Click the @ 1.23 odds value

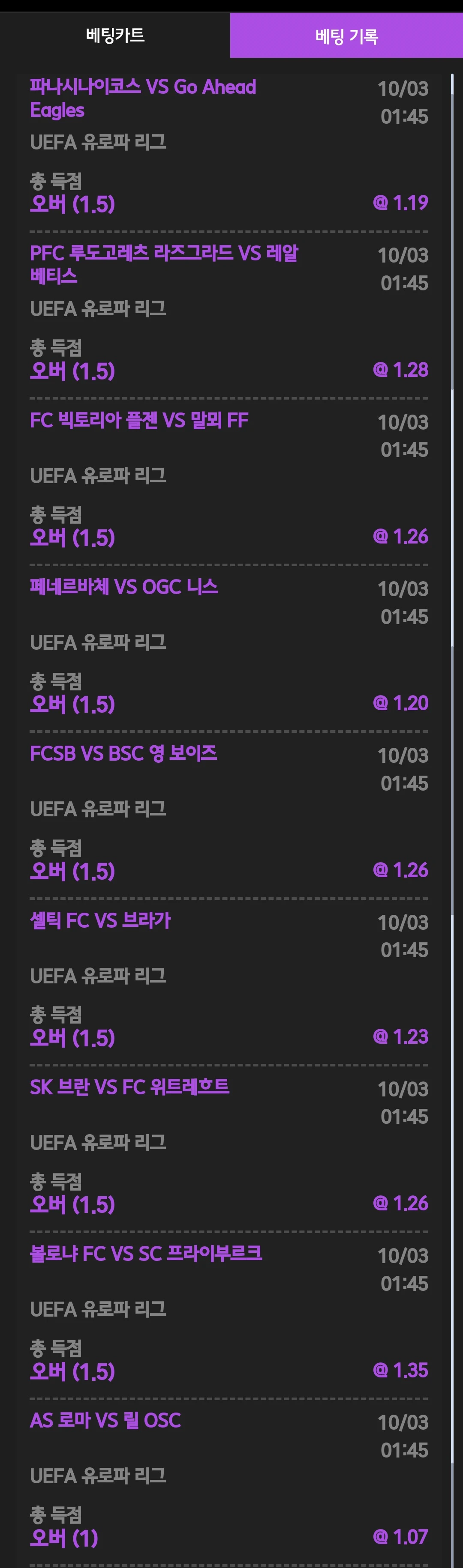[400, 1036]
